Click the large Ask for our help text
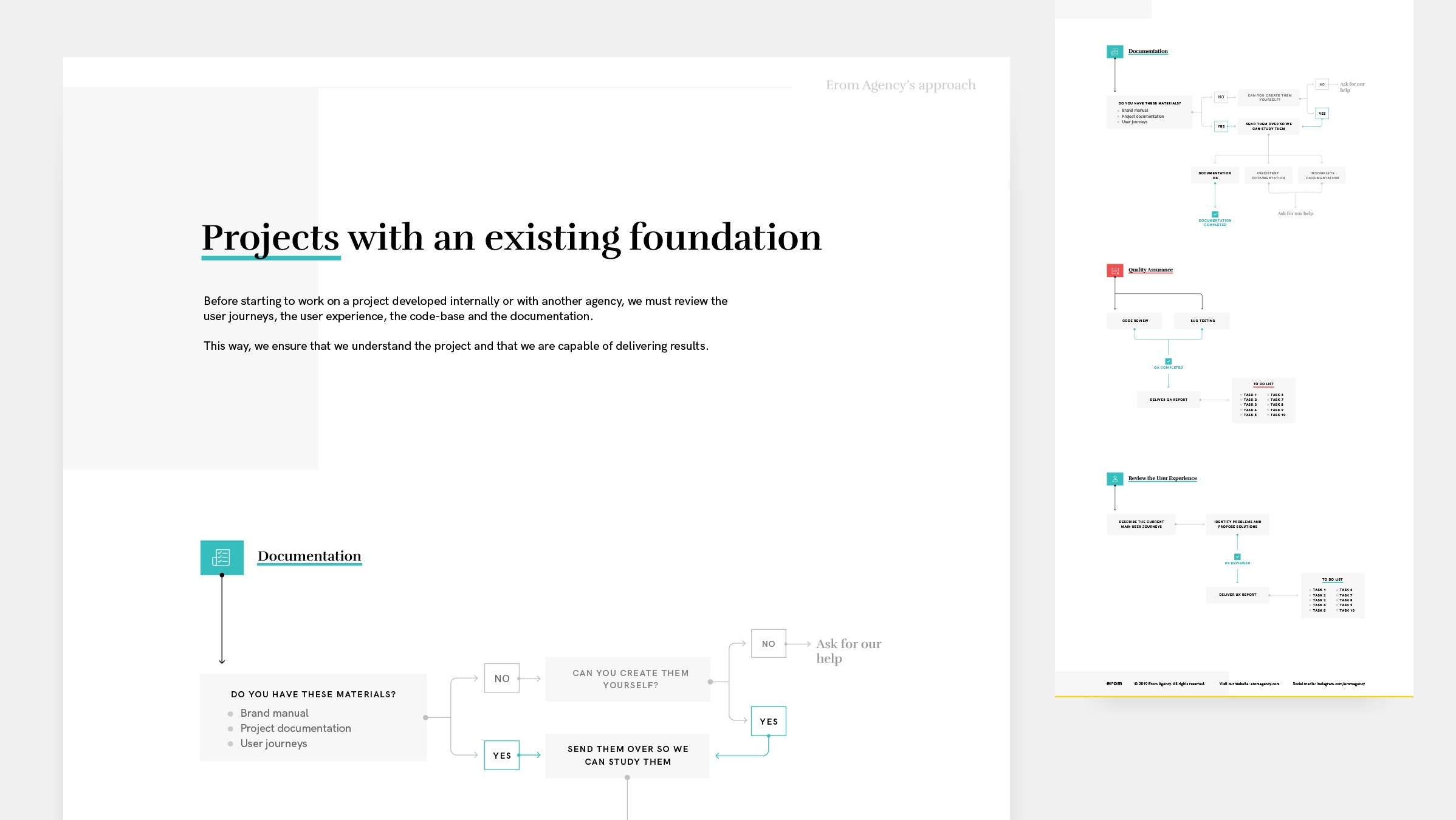Image resolution: width=1456 pixels, height=820 pixels. [x=848, y=651]
